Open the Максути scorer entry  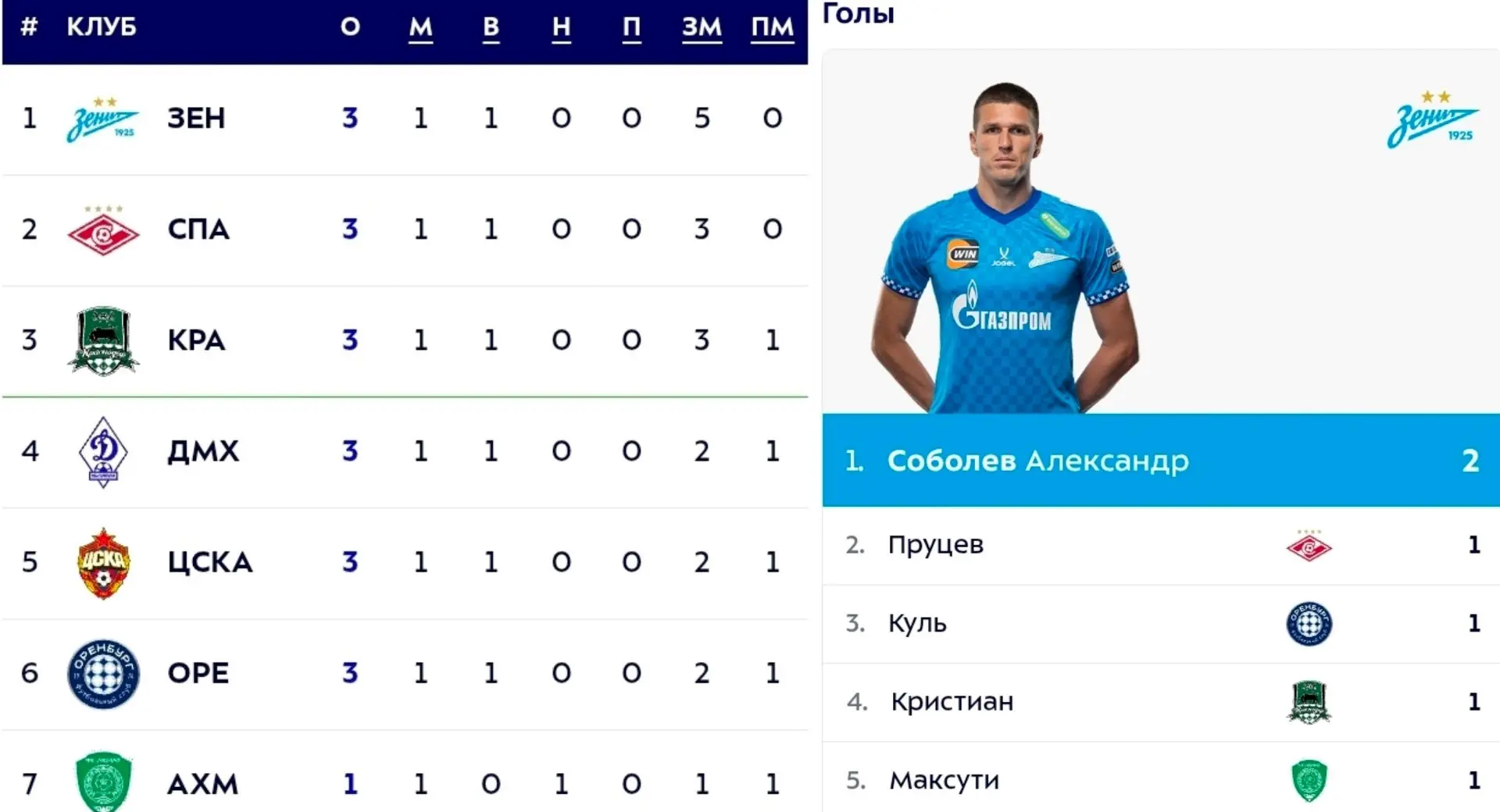tap(1161, 779)
